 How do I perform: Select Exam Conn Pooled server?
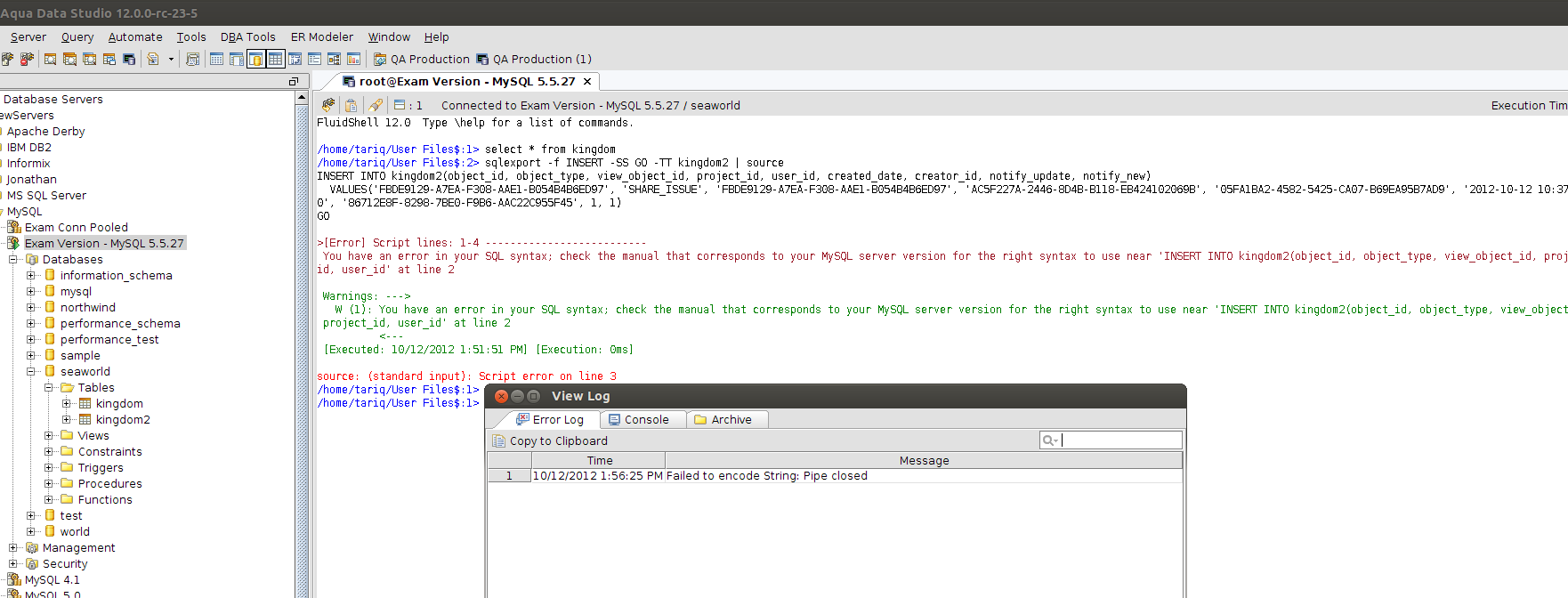(76, 227)
